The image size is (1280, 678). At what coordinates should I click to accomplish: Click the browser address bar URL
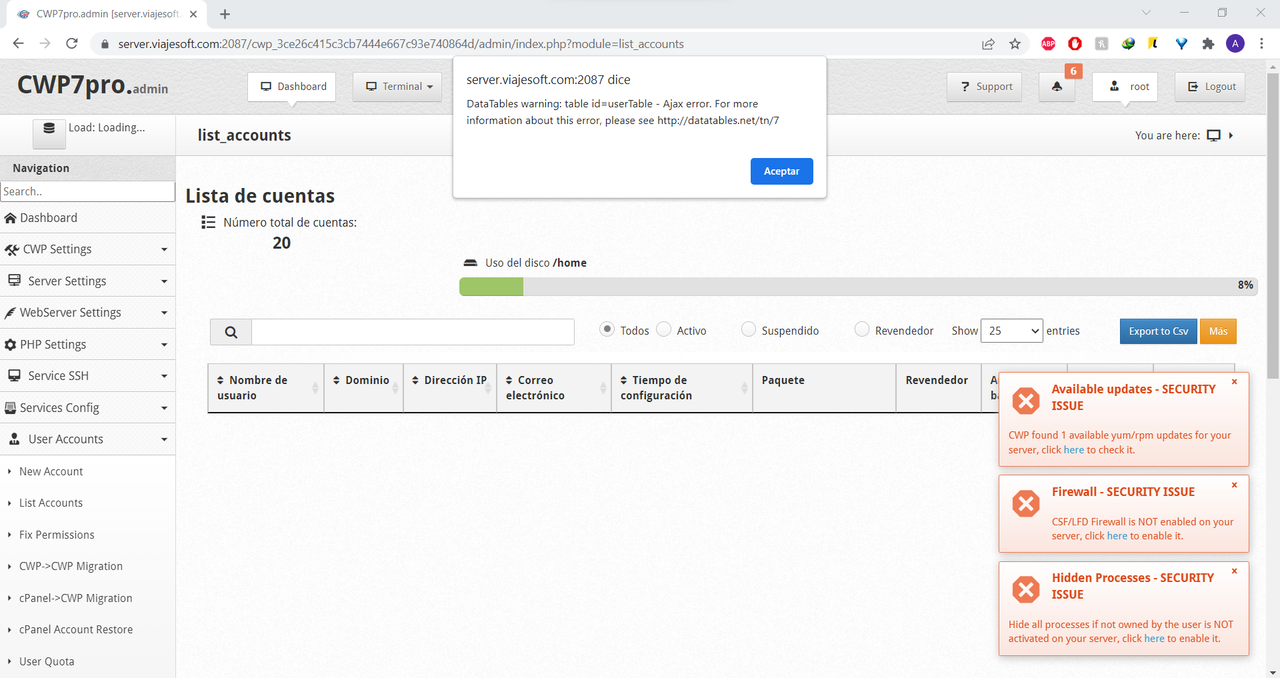tap(401, 44)
